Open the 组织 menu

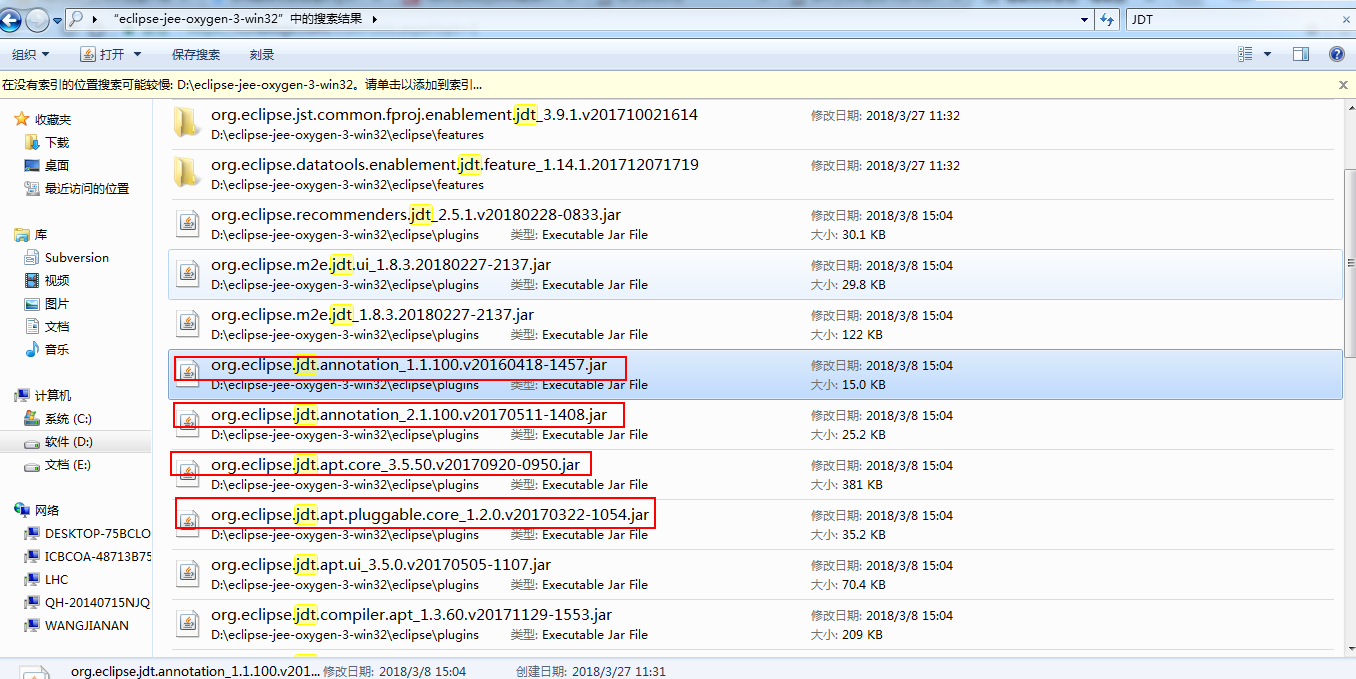pyautogui.click(x=31, y=54)
